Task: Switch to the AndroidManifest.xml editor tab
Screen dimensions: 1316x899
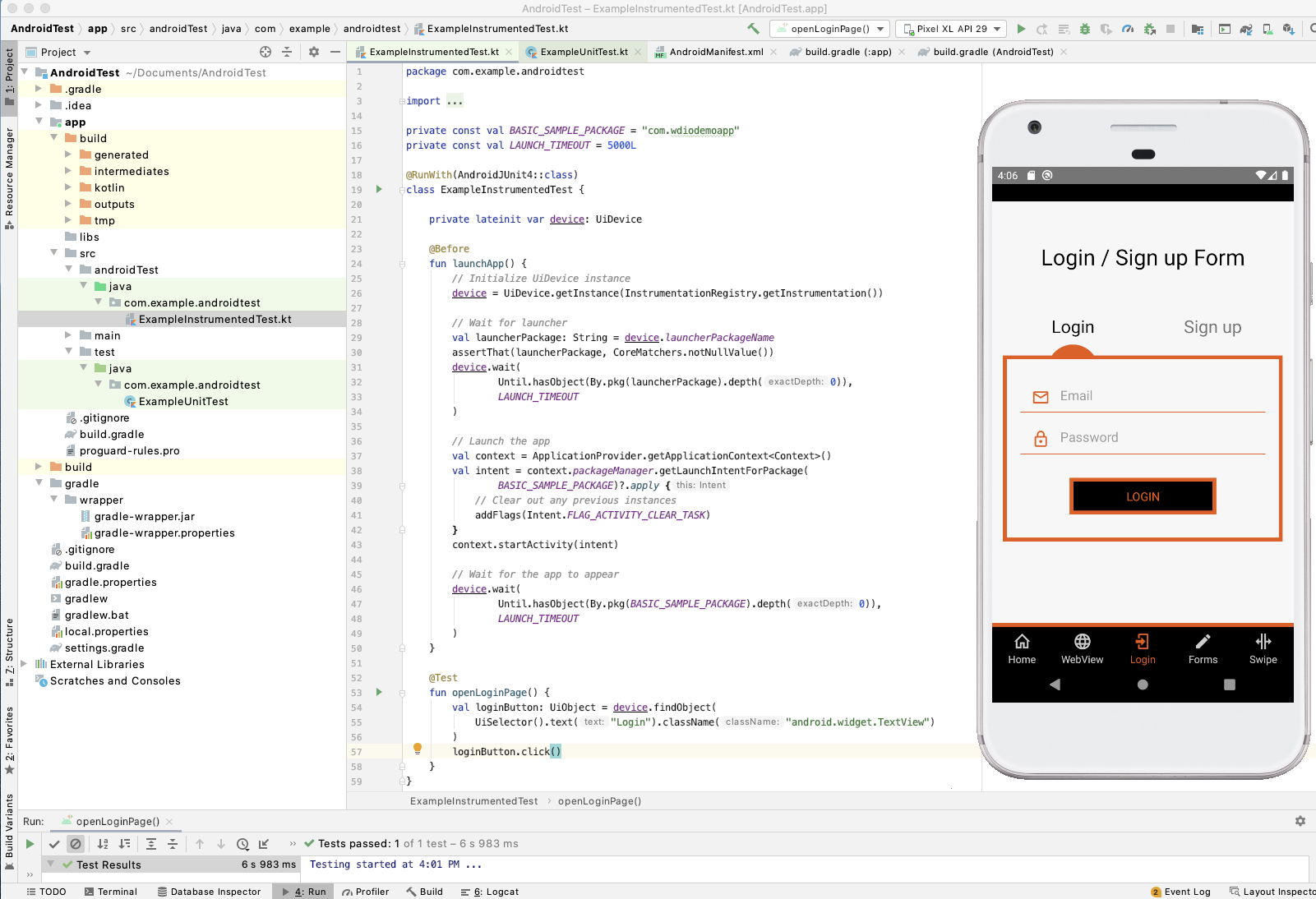Action: click(715, 52)
